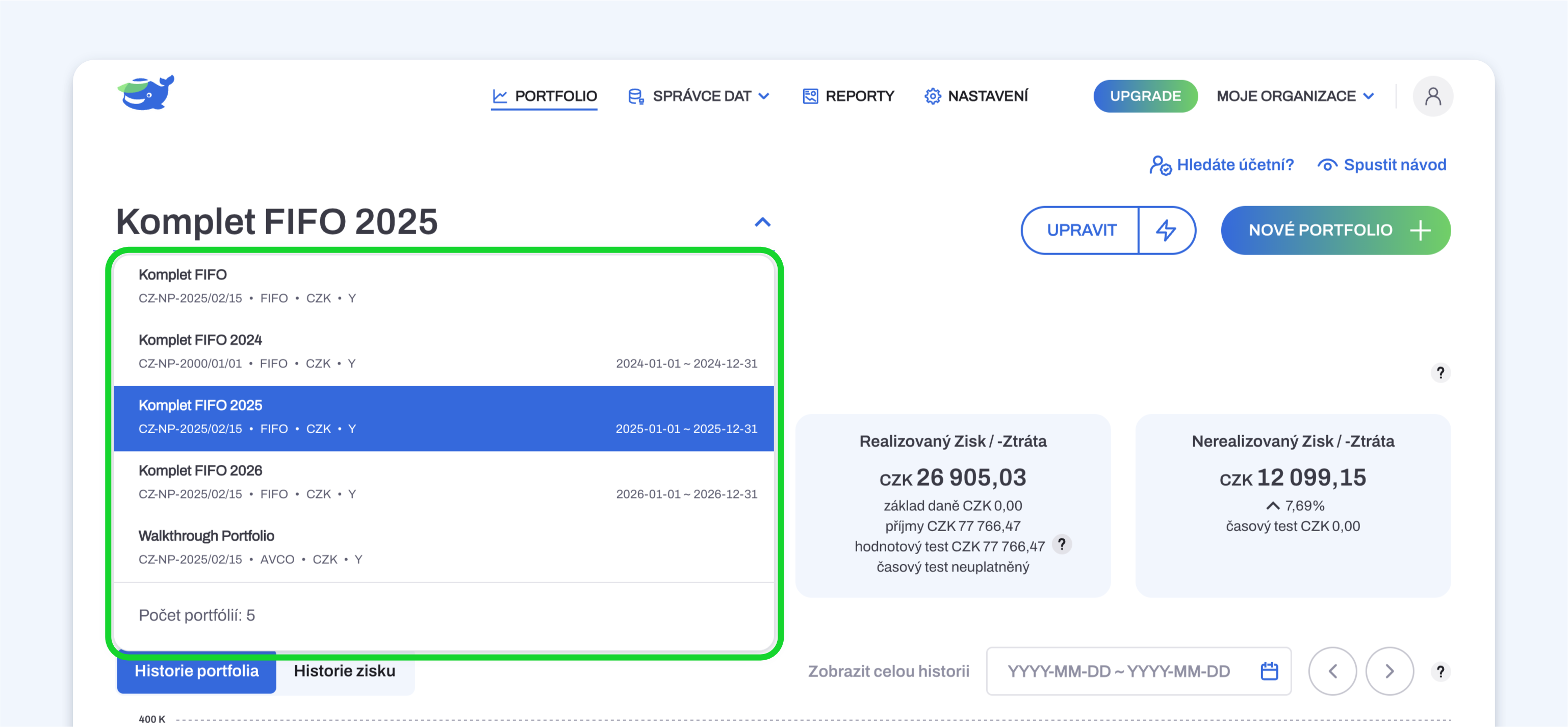Click the whale logo icon

(x=146, y=92)
